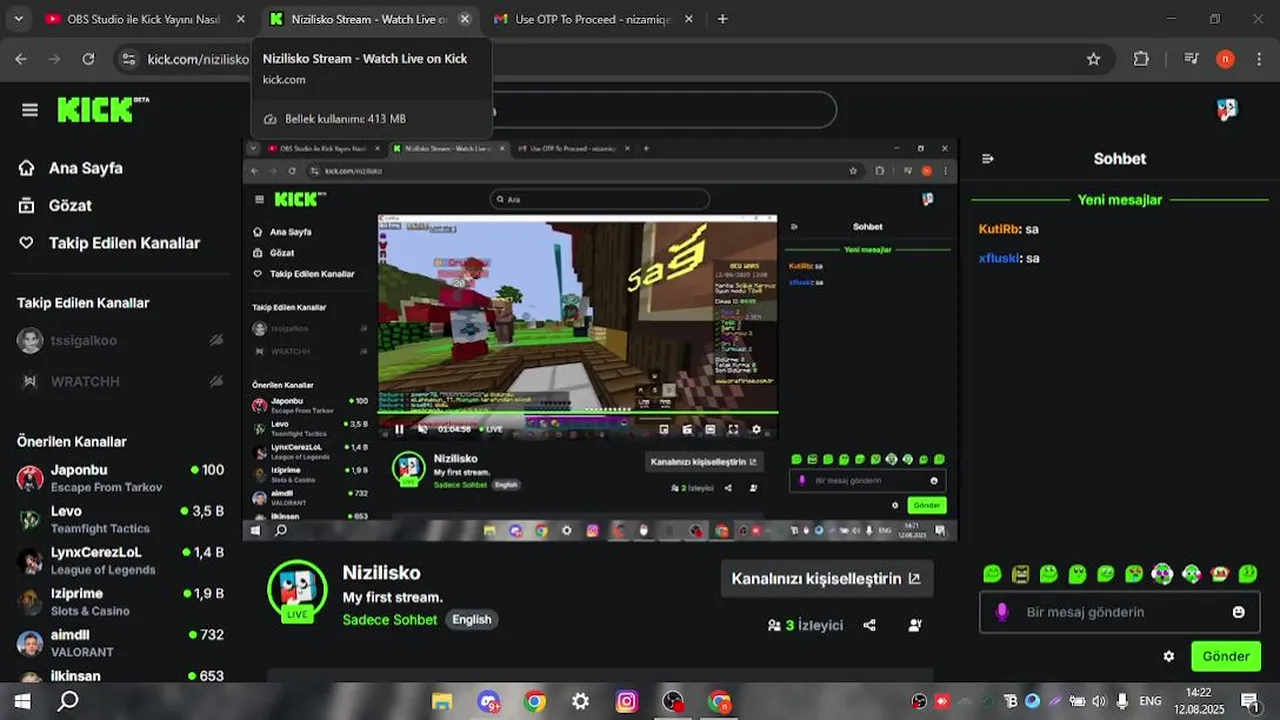
Task: Click the ENG language indicator
Action: click(x=1150, y=701)
